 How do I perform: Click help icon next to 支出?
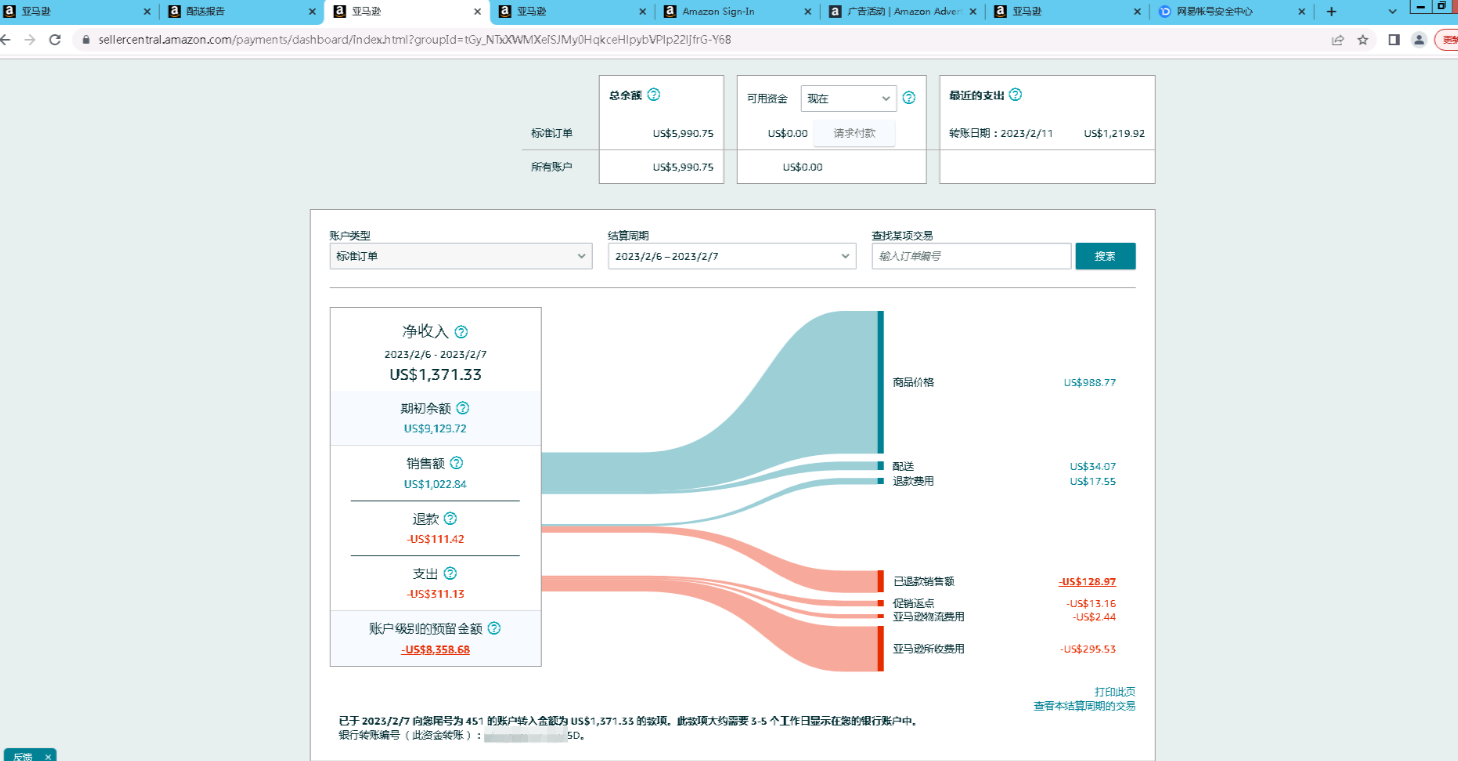tap(450, 574)
